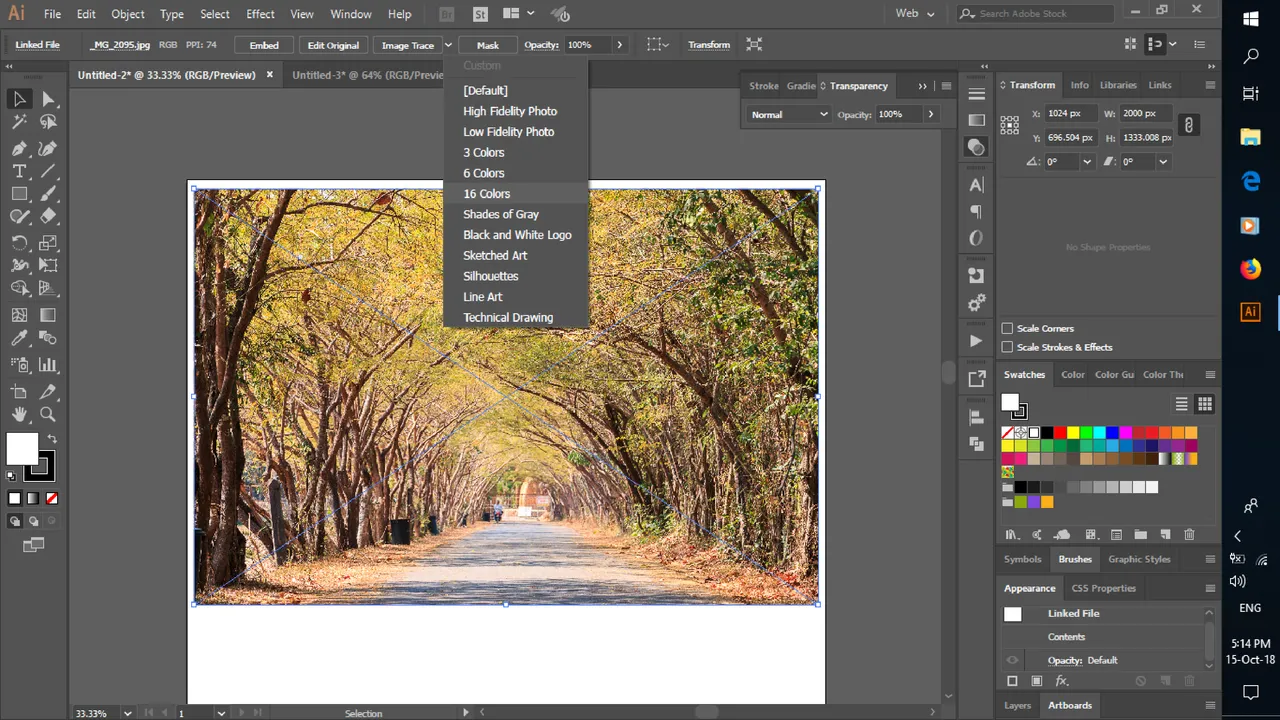
Task: Select the Paintbrush tool
Action: [x=48, y=194]
